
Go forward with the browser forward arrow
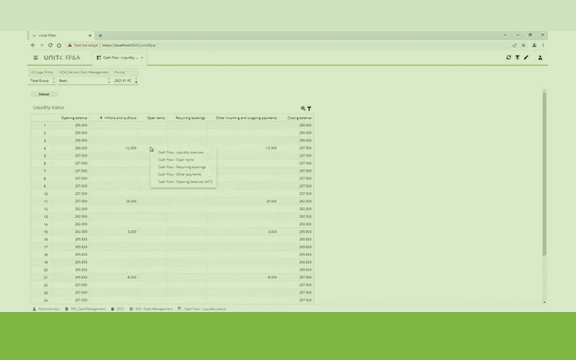pos(42,45)
